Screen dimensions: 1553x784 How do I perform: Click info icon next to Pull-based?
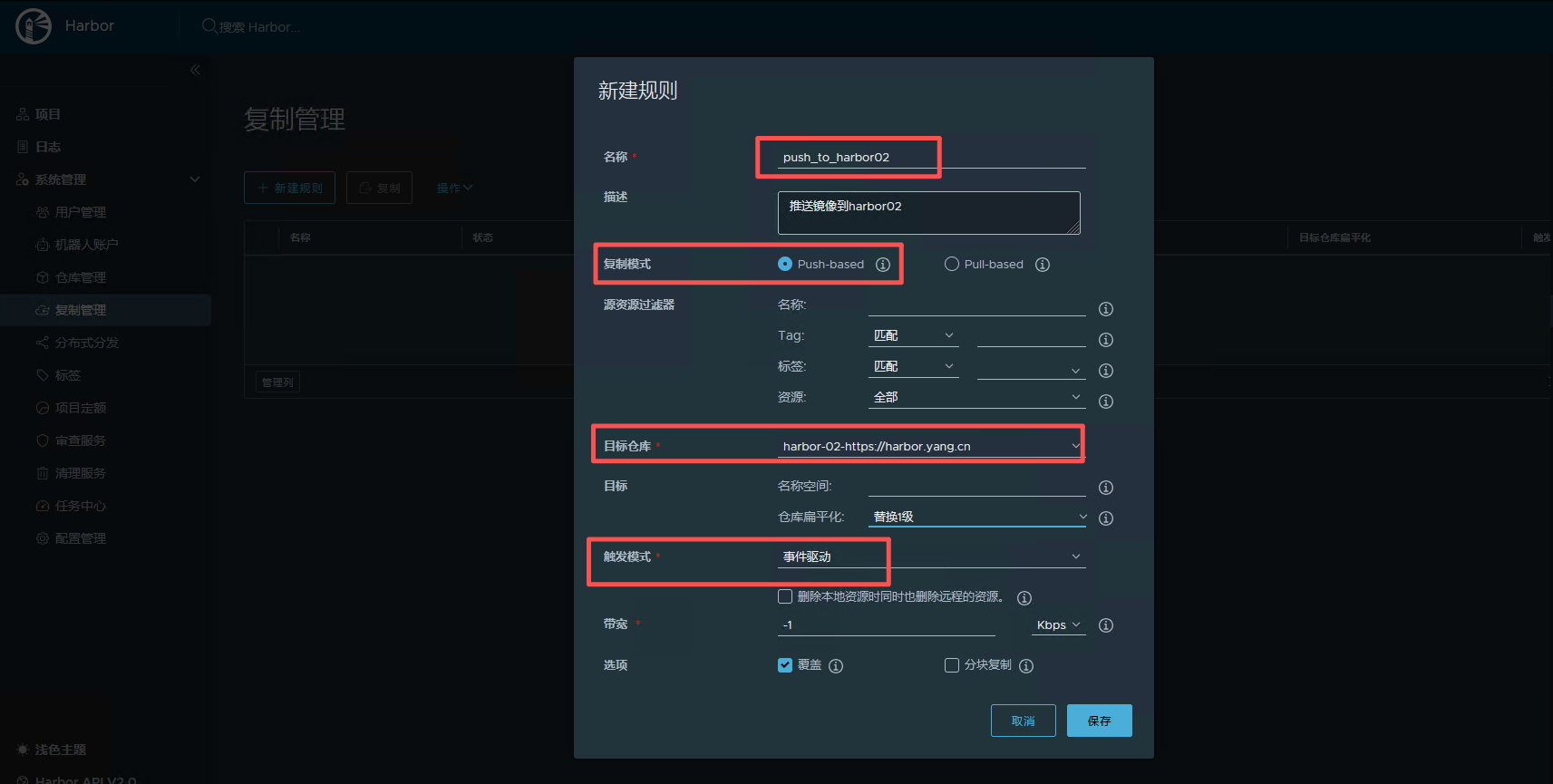[1043, 265]
